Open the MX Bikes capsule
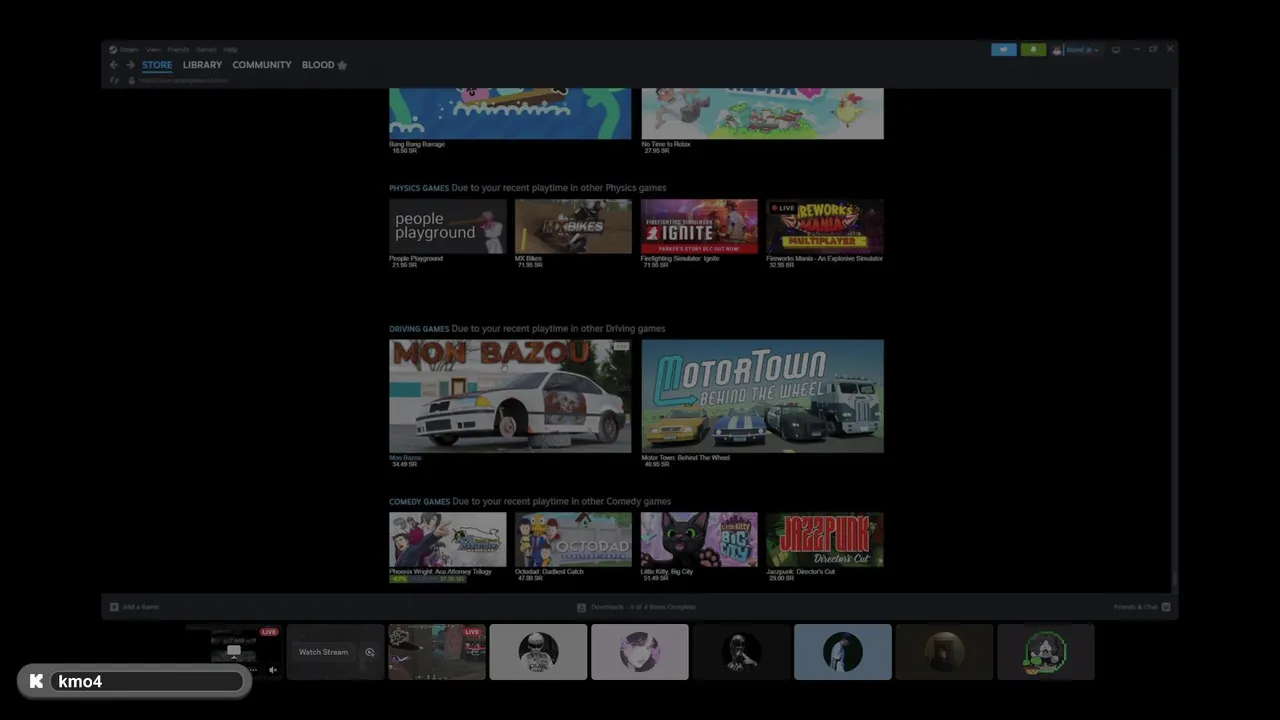Image resolution: width=1280 pixels, height=720 pixels. click(x=573, y=226)
